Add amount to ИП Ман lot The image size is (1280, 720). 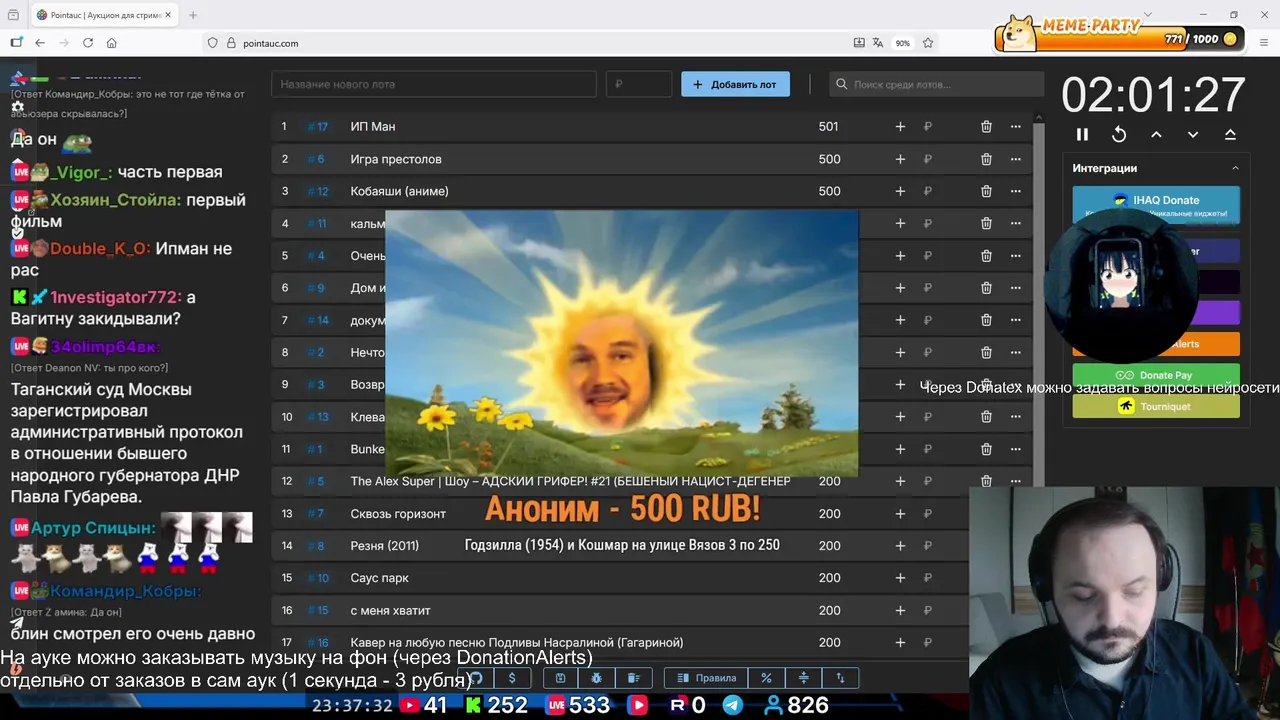(x=900, y=127)
